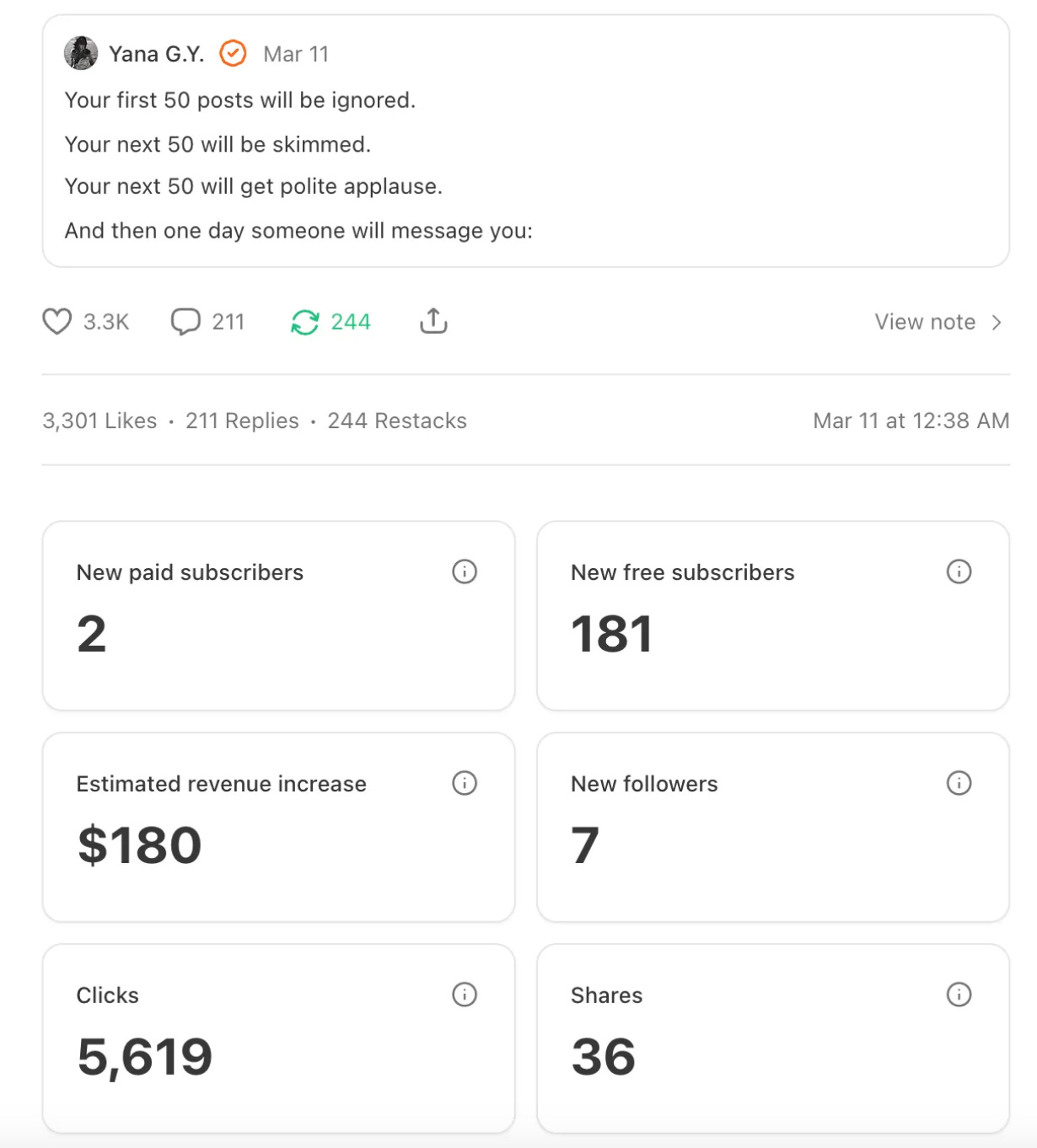
Task: Click the 244 Restacks count
Action: point(397,421)
